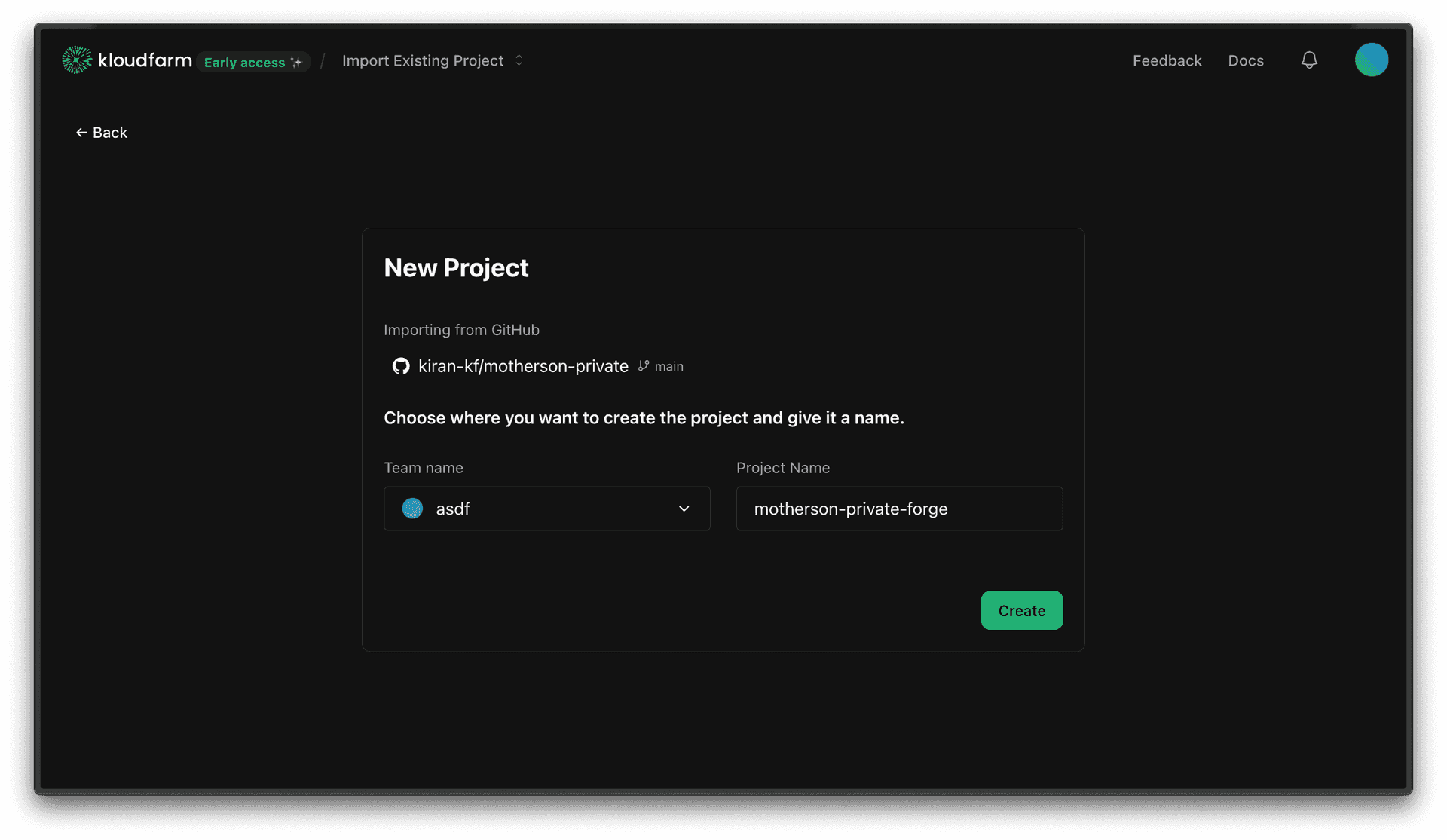The height and width of the screenshot is (840, 1447).
Task: Click the kiran-kf/motherson-private repository link
Action: point(523,366)
